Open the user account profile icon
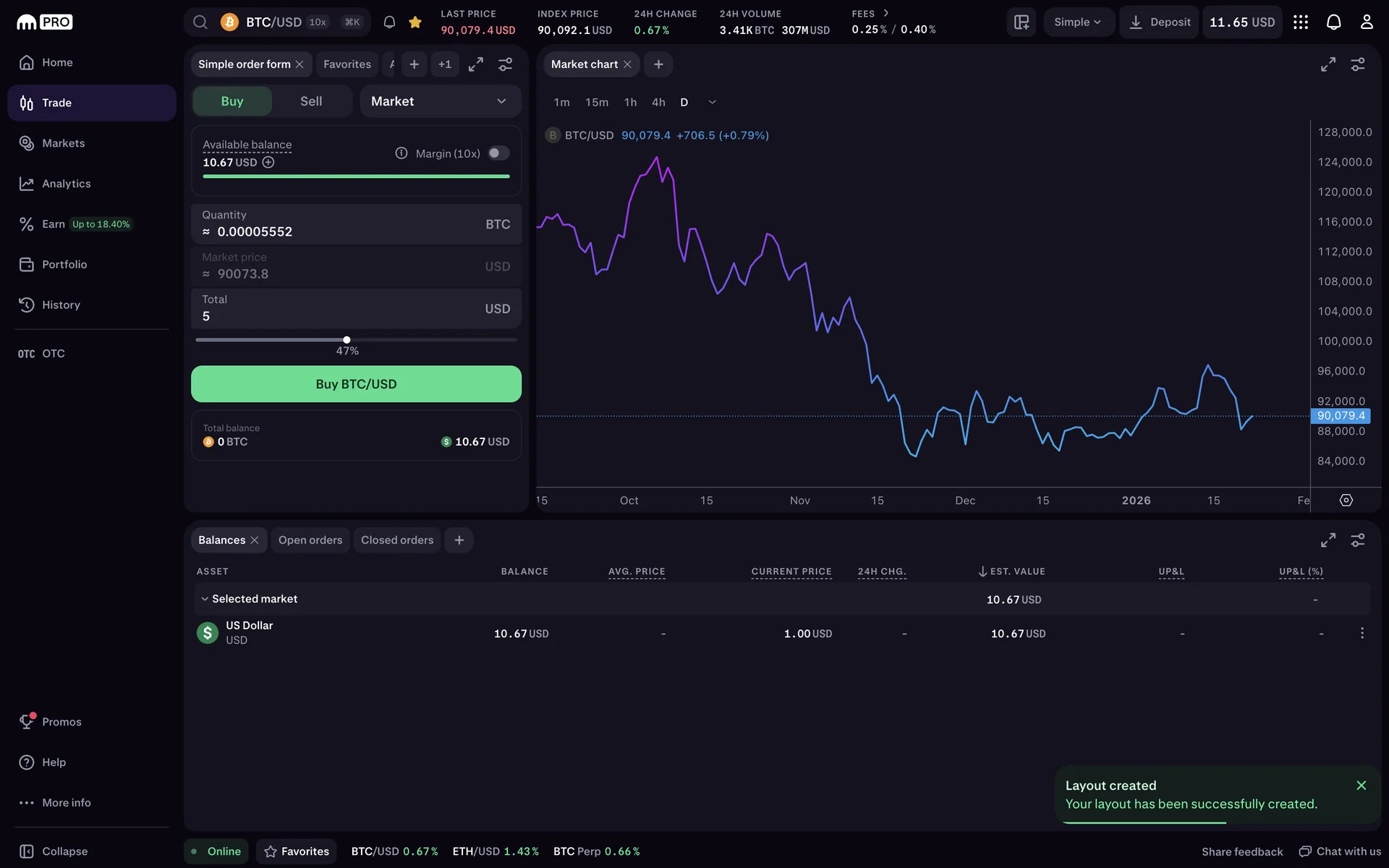 (1367, 22)
